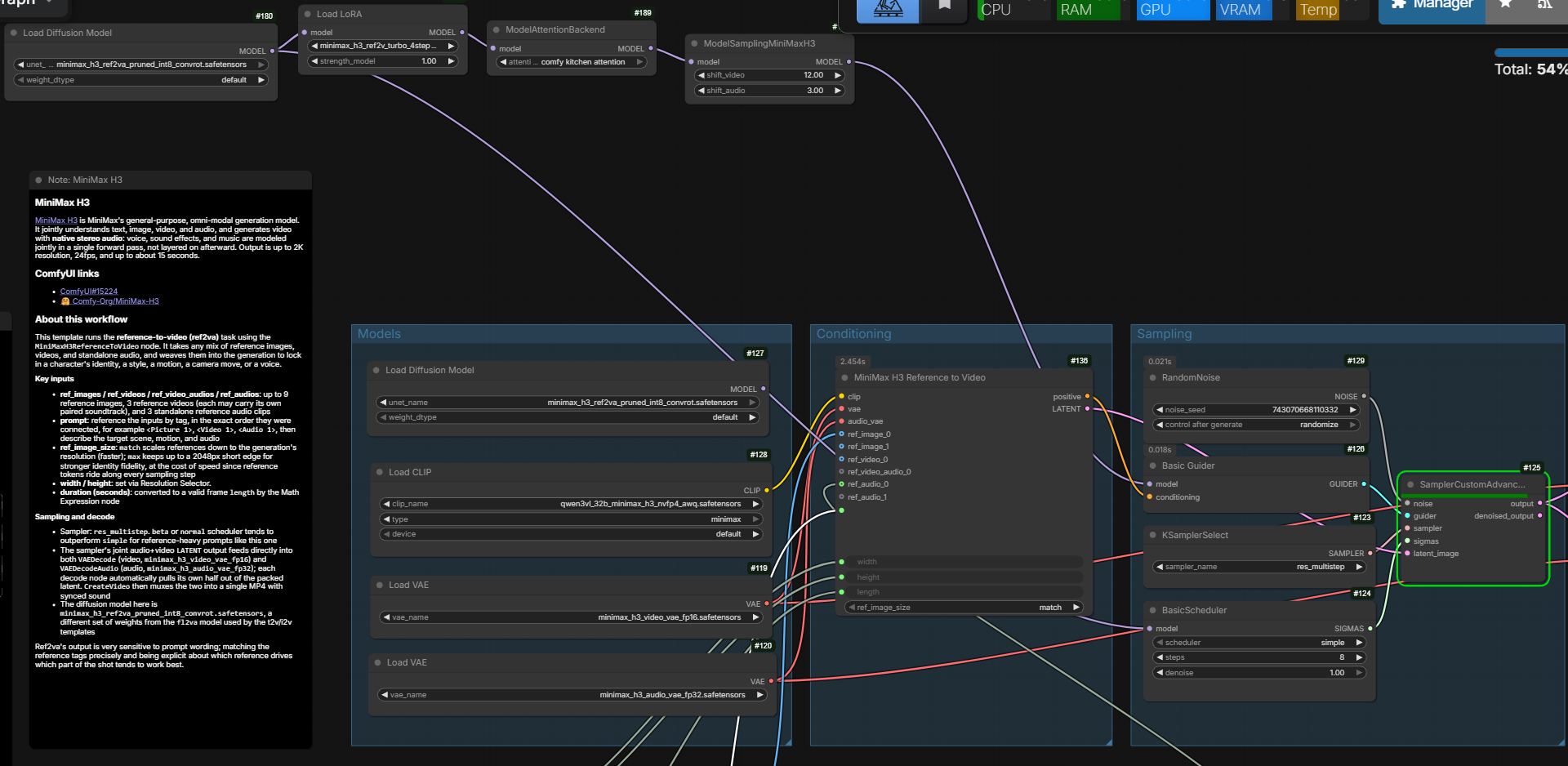This screenshot has height=766, width=1568.
Task: Increase shift_audio using the right arrow
Action: click(x=837, y=91)
